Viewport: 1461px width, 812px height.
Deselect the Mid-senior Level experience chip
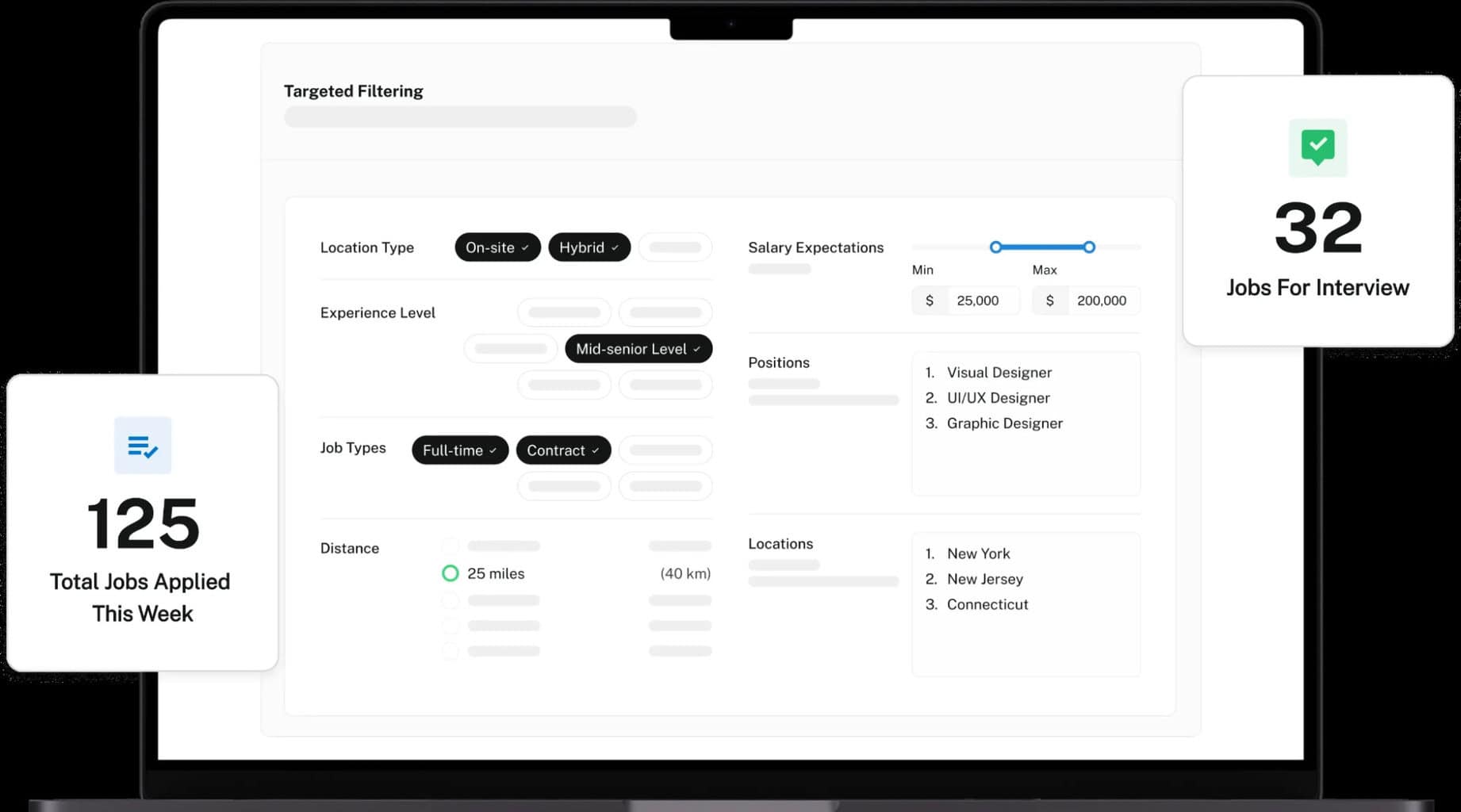pos(638,349)
